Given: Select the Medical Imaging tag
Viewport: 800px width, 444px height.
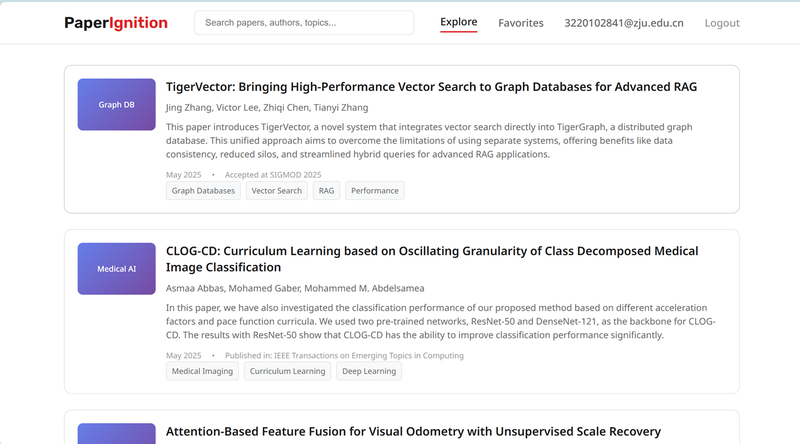Looking at the screenshot, I should (202, 371).
